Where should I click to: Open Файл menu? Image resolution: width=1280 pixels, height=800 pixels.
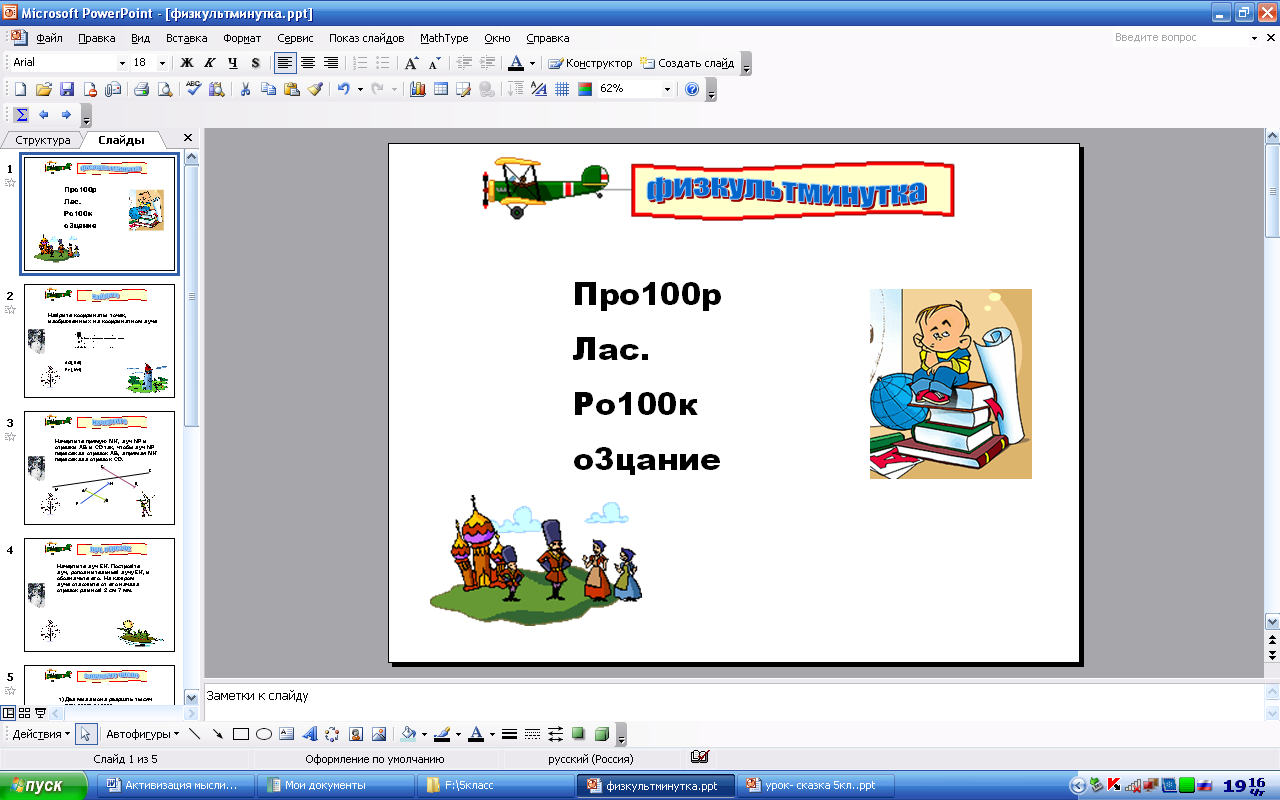pos(49,38)
